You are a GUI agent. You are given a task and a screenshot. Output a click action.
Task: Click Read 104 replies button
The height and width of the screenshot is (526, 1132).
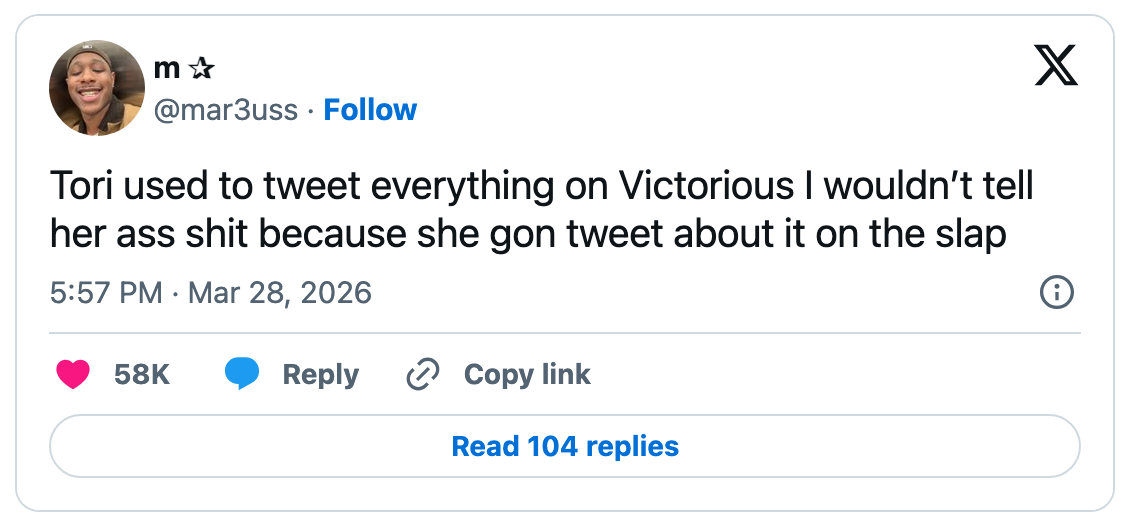click(x=565, y=446)
